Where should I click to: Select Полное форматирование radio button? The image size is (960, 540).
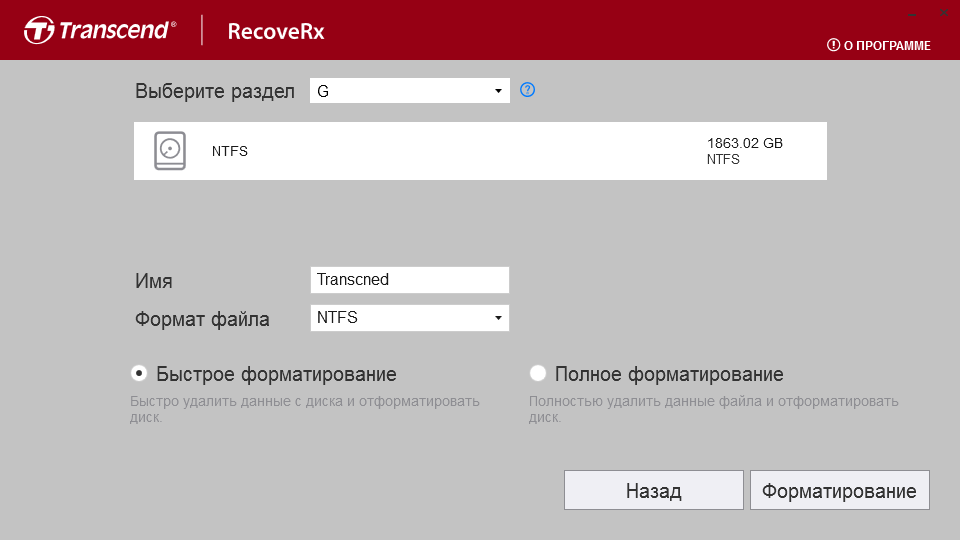coord(538,373)
